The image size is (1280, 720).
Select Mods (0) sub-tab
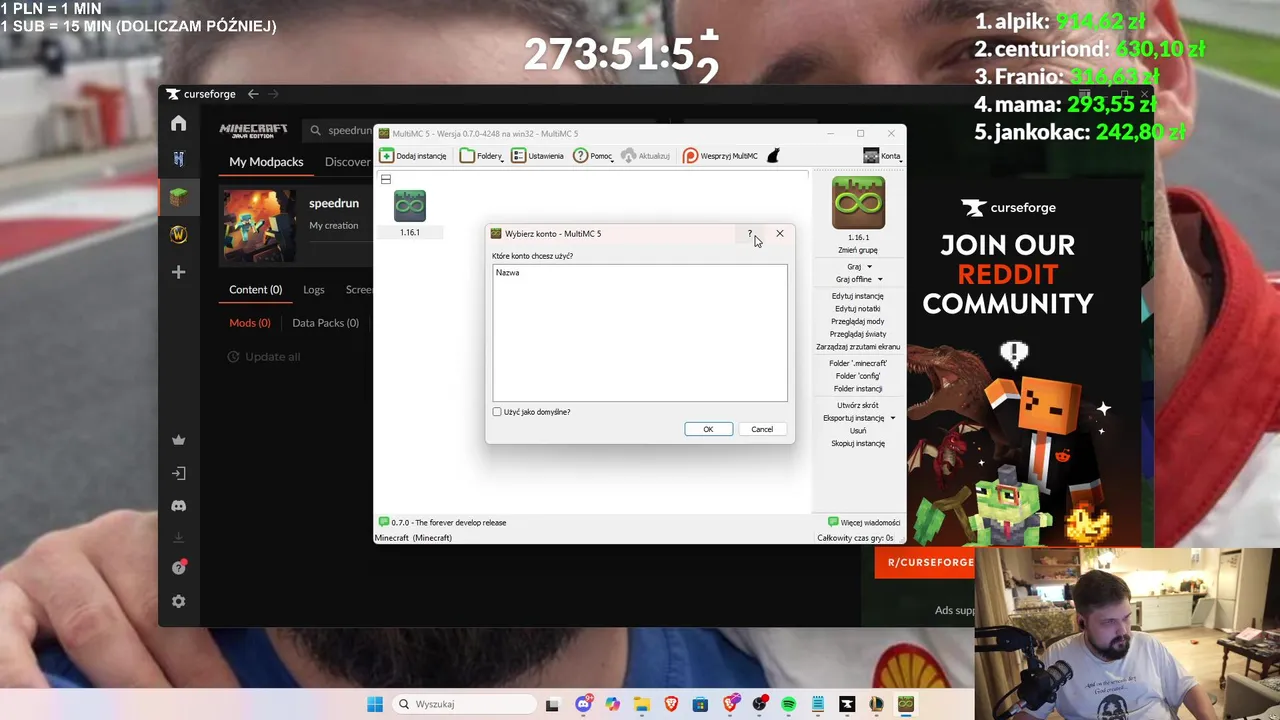coord(250,323)
